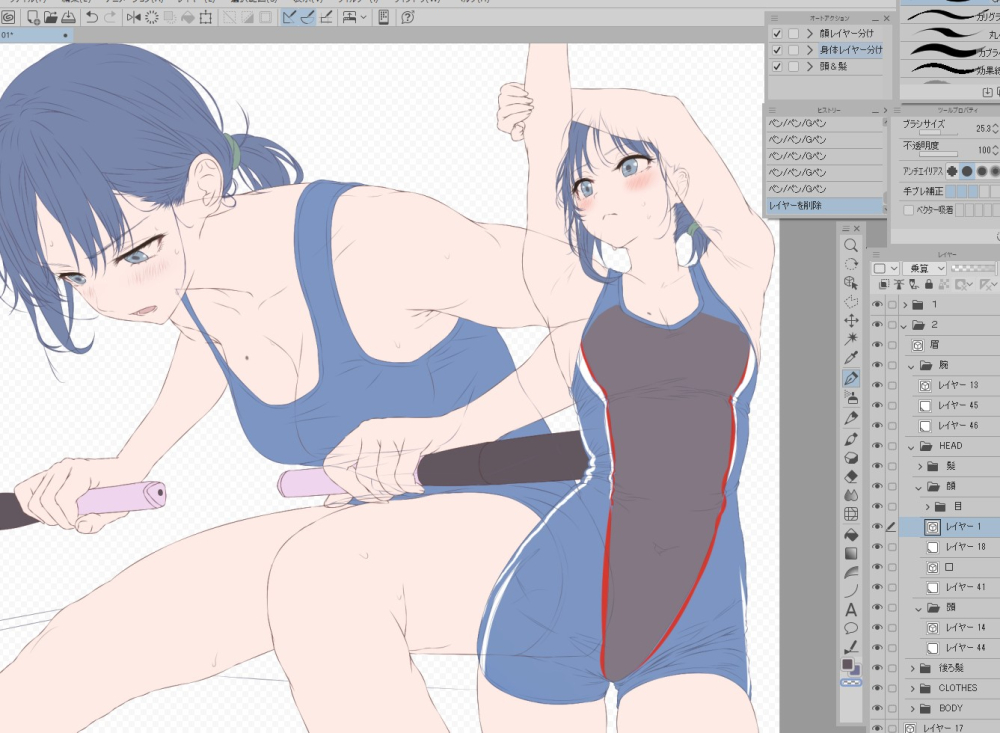
Task: Toggle checkbox for 顔&髪 auto action
Action: pos(777,66)
